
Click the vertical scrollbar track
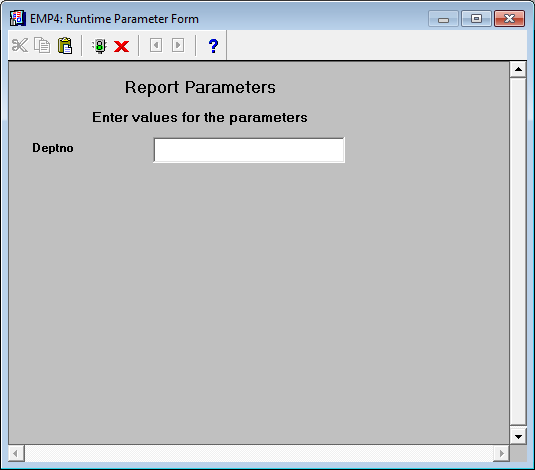[518, 253]
